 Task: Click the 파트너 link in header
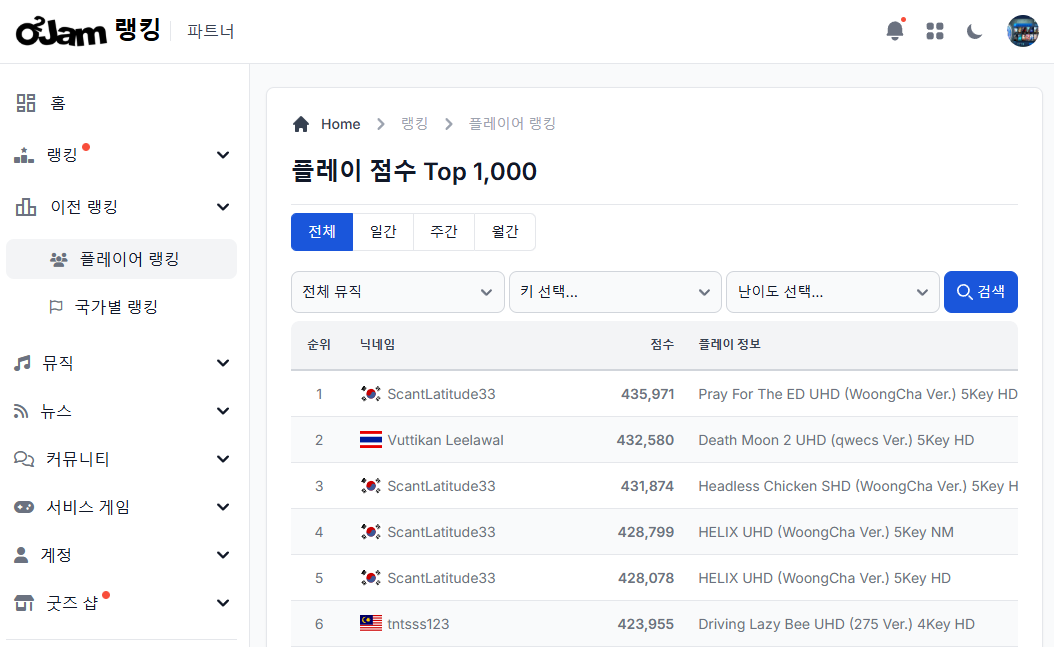tap(211, 31)
